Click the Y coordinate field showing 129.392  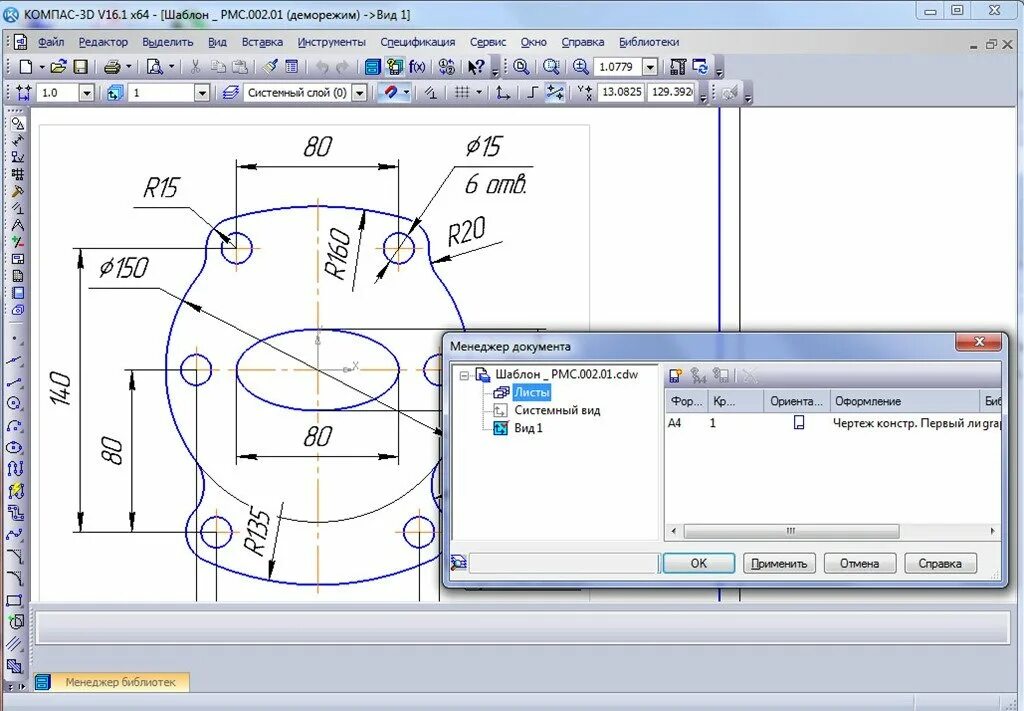pyautogui.click(x=671, y=93)
